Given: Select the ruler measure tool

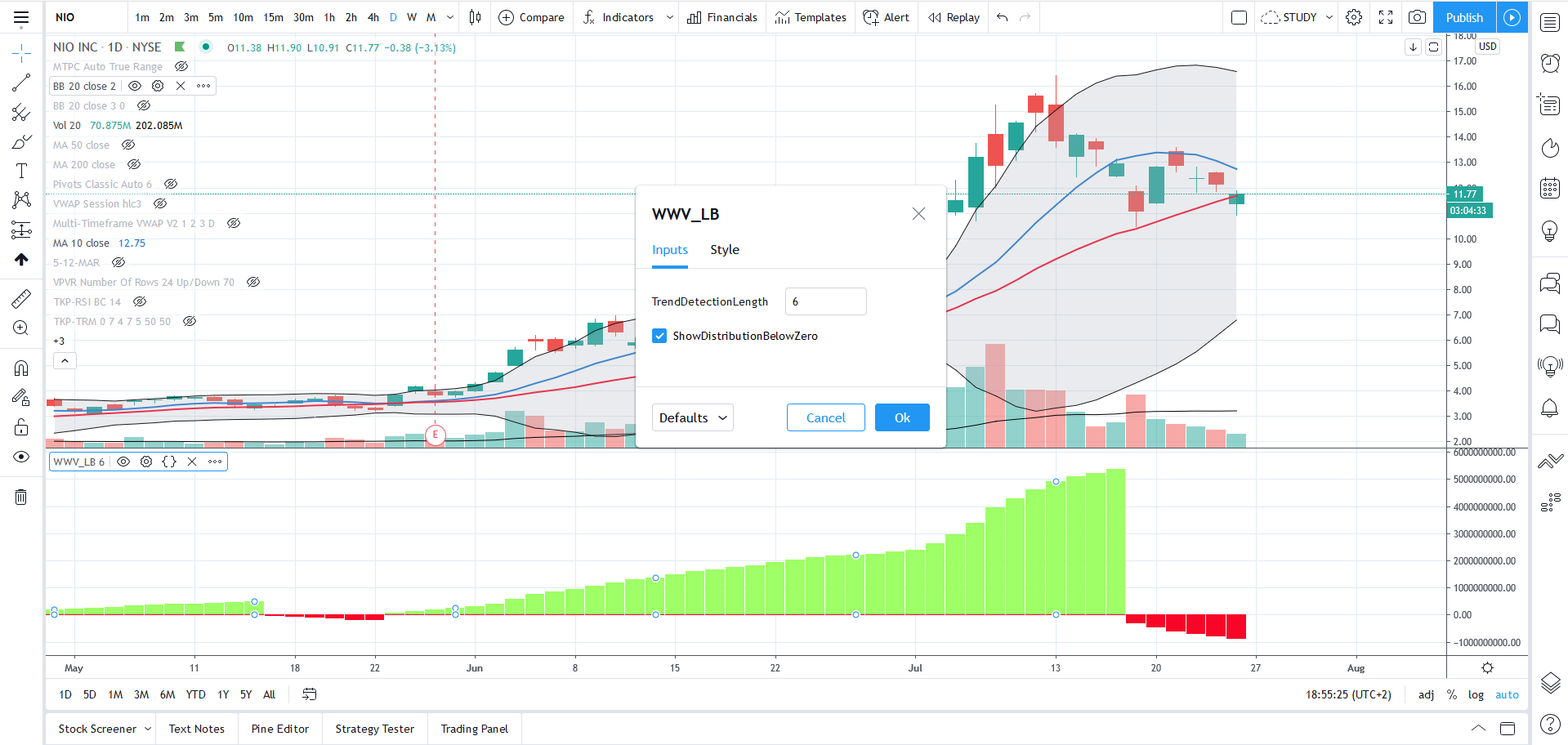Looking at the screenshot, I should coord(21,299).
